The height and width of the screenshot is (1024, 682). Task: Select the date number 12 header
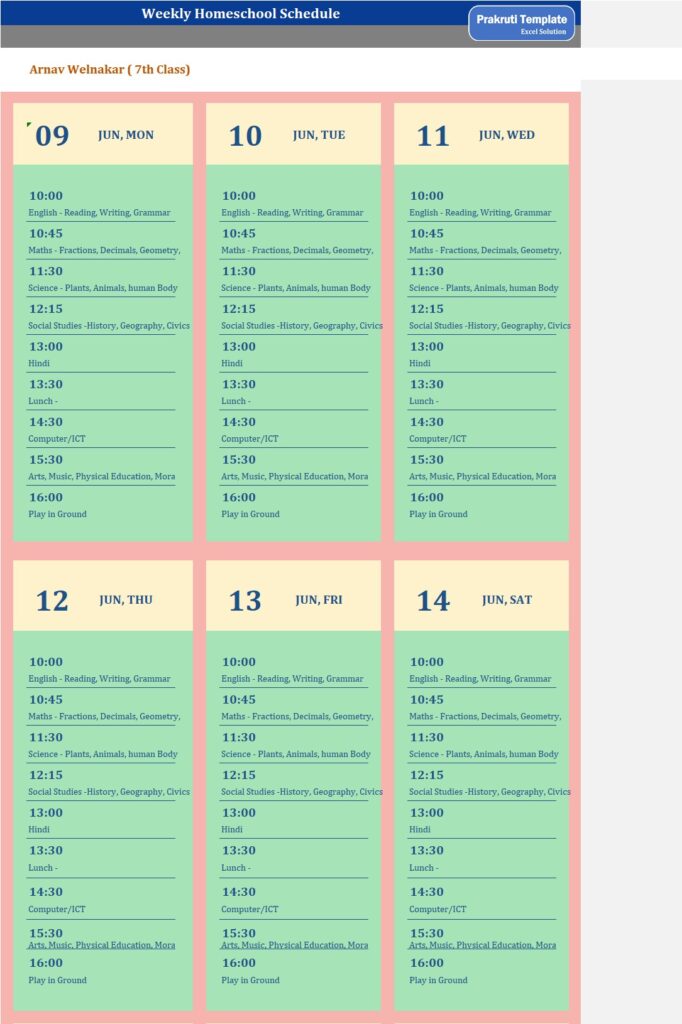coord(52,600)
